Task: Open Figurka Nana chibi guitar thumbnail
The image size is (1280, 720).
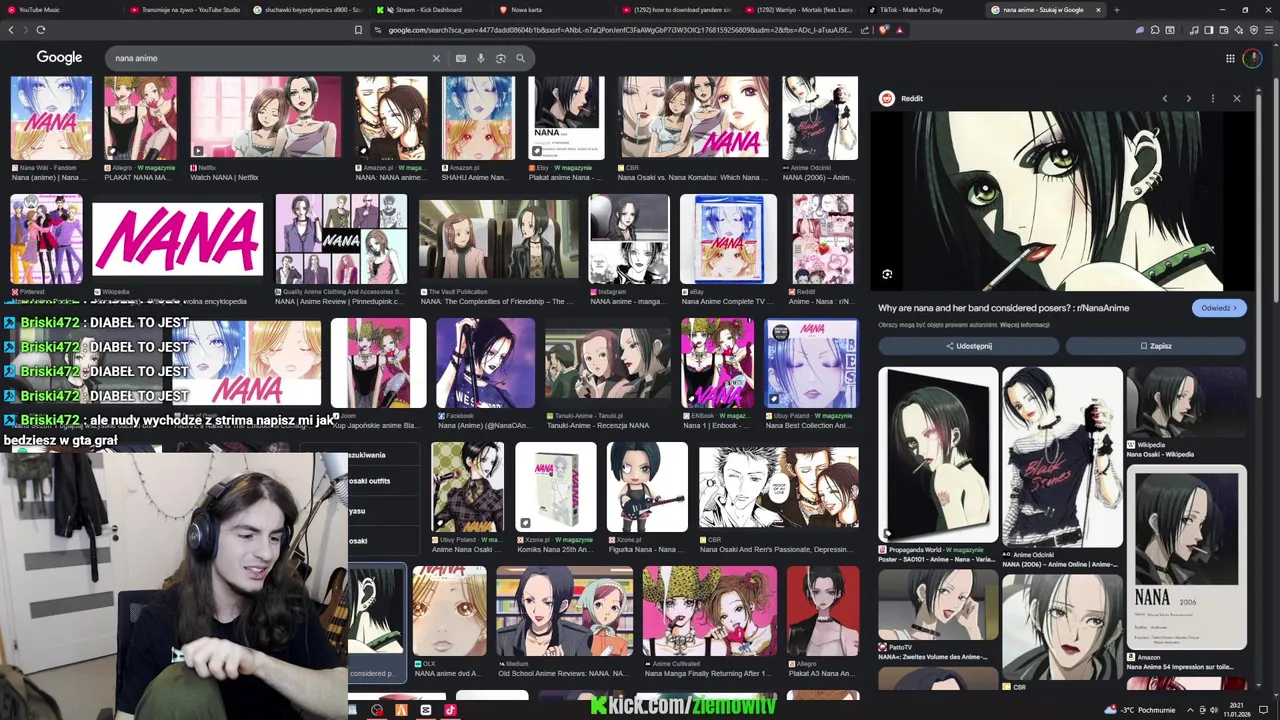Action: (647, 487)
